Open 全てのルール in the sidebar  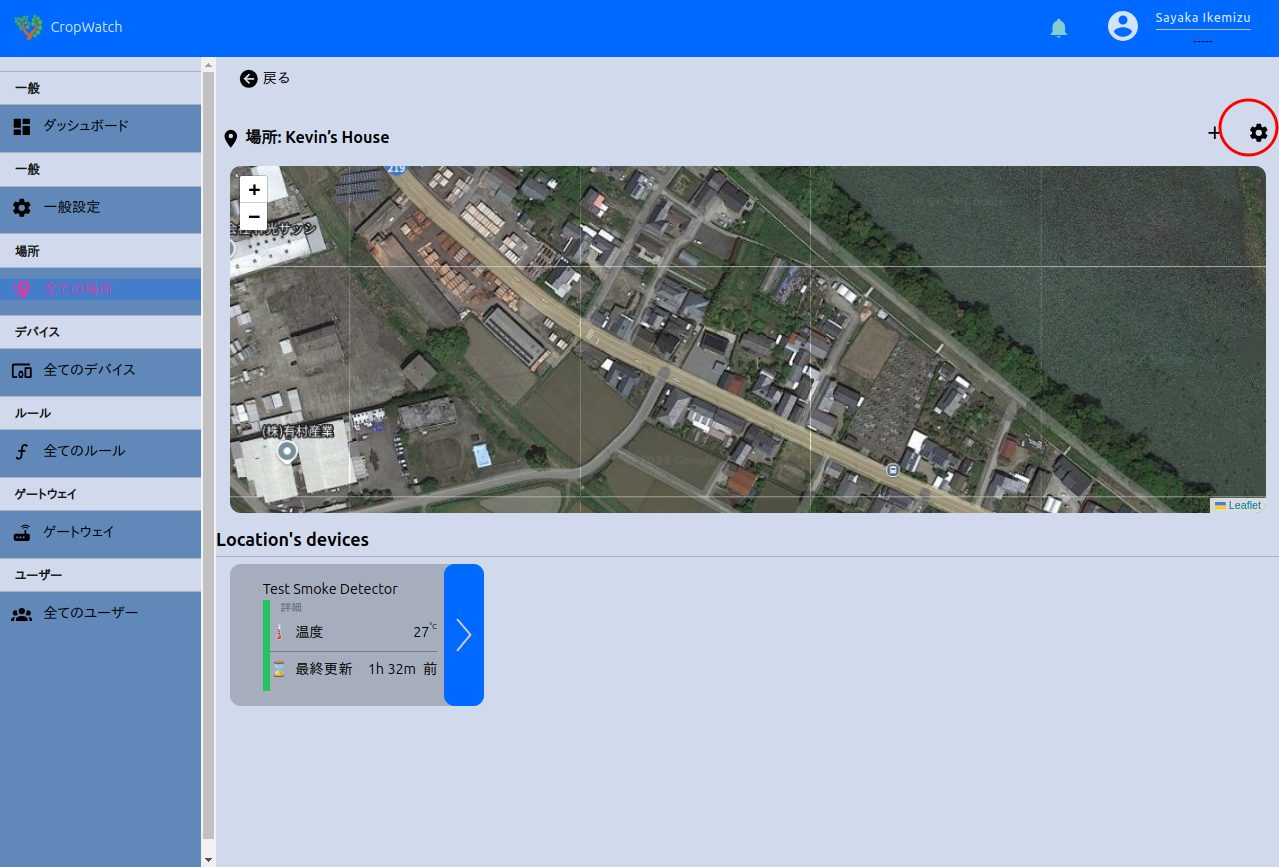[x=84, y=451]
